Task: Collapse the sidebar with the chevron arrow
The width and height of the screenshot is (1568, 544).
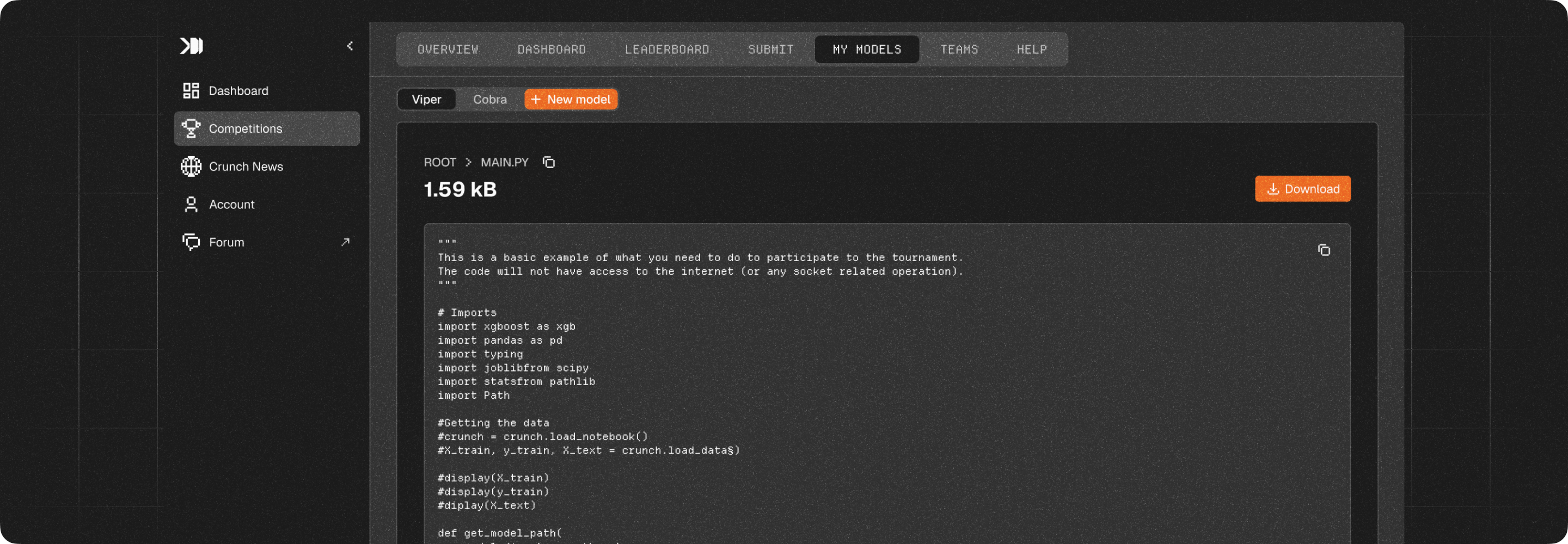Action: (350, 46)
